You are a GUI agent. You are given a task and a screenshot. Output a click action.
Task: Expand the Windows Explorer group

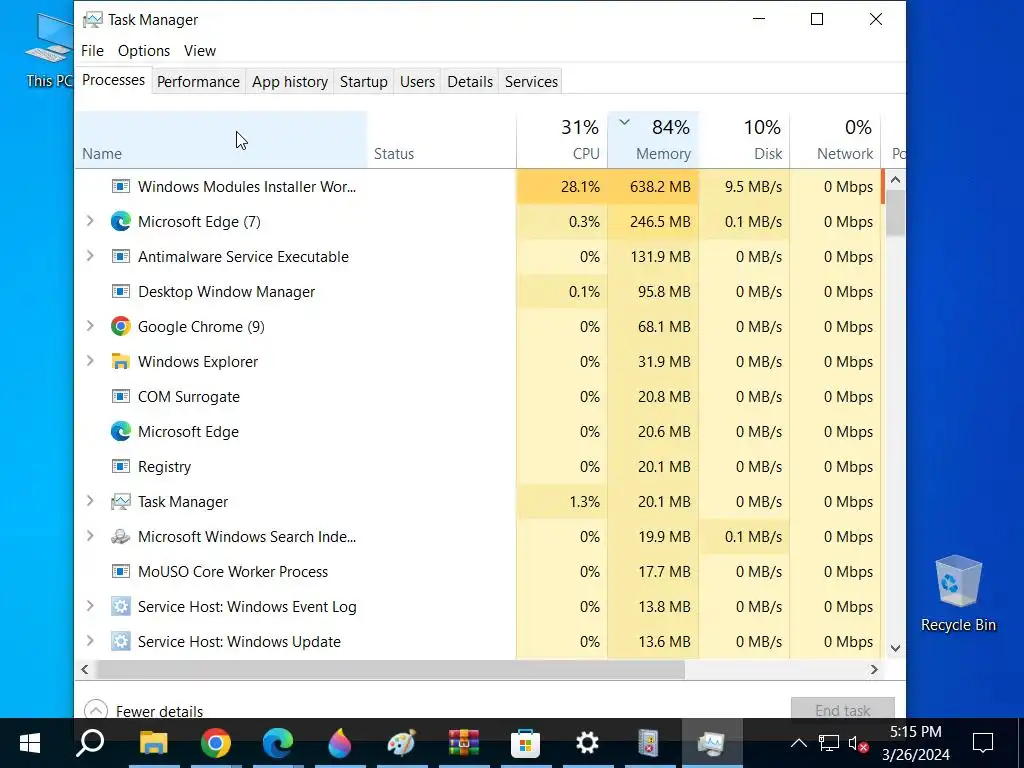pos(90,361)
